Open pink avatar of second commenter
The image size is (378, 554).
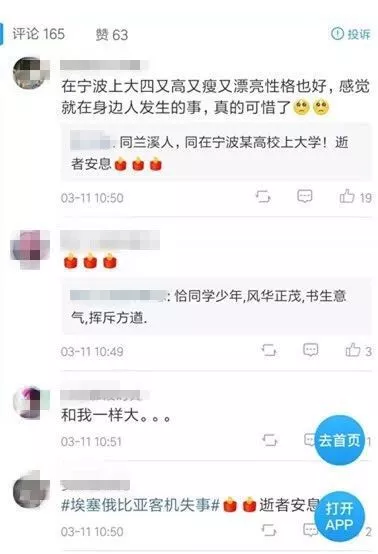coord(30,249)
